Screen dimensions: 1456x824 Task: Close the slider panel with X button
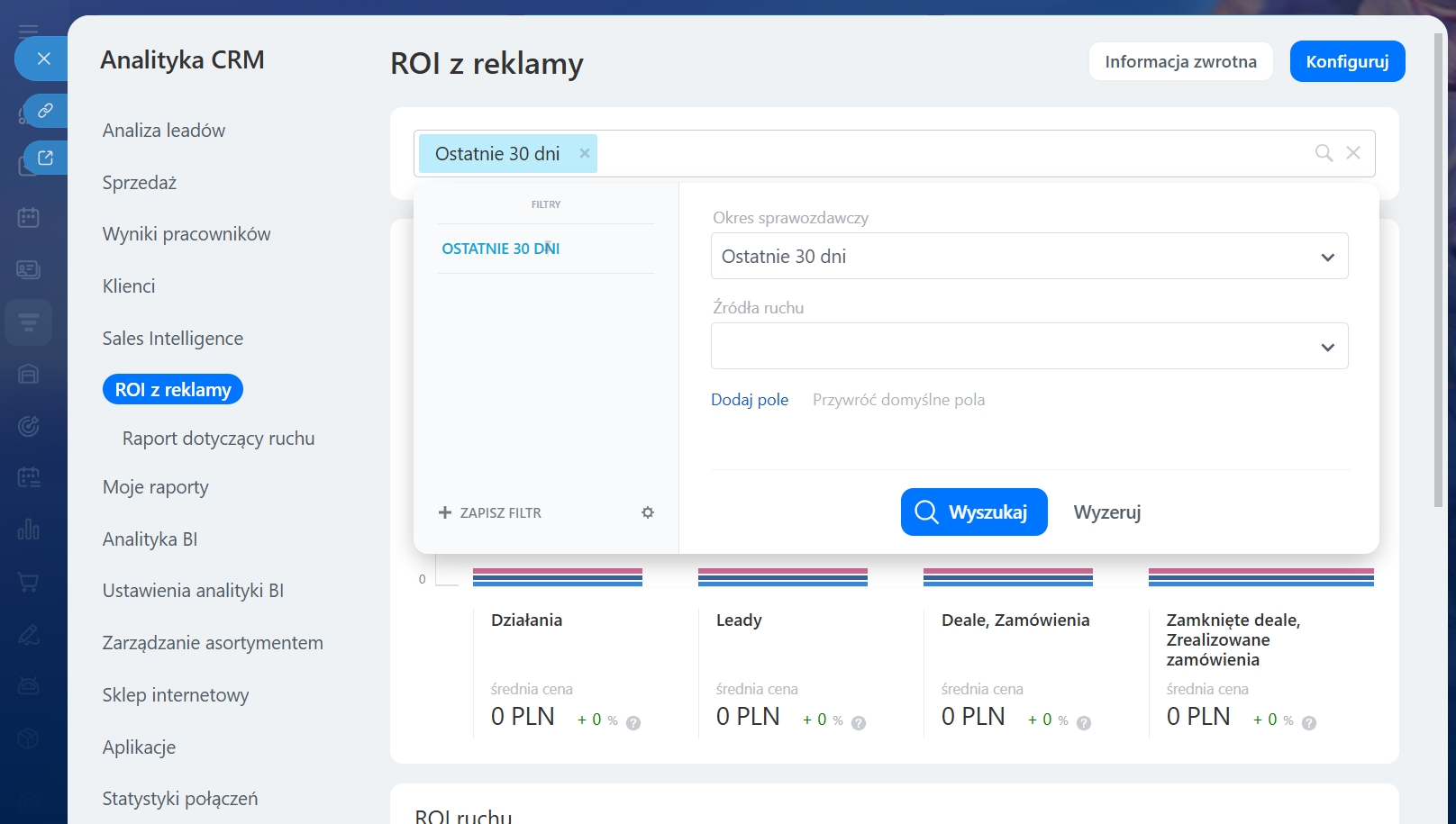(43, 59)
